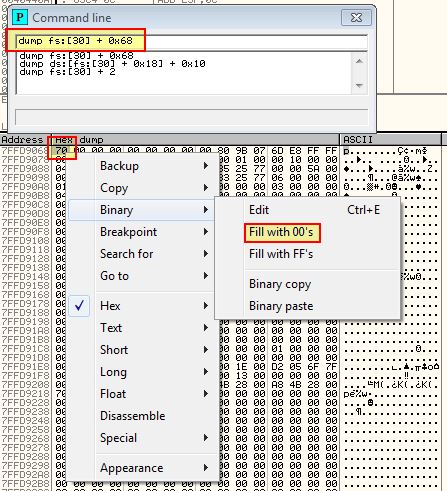
Task: Click the ASCII column header
Action: pos(390,140)
